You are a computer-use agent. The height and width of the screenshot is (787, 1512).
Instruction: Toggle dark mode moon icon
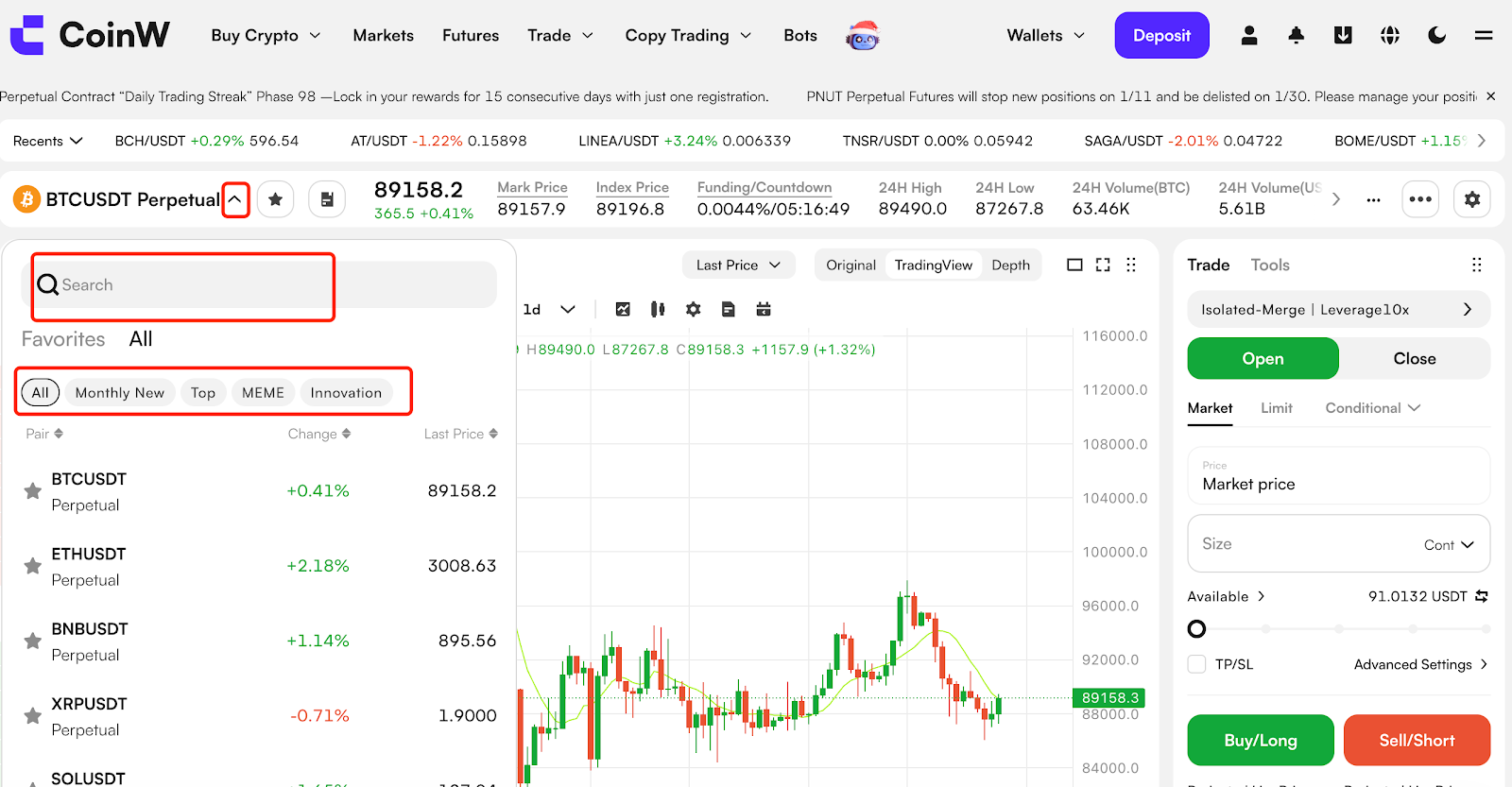point(1436,36)
